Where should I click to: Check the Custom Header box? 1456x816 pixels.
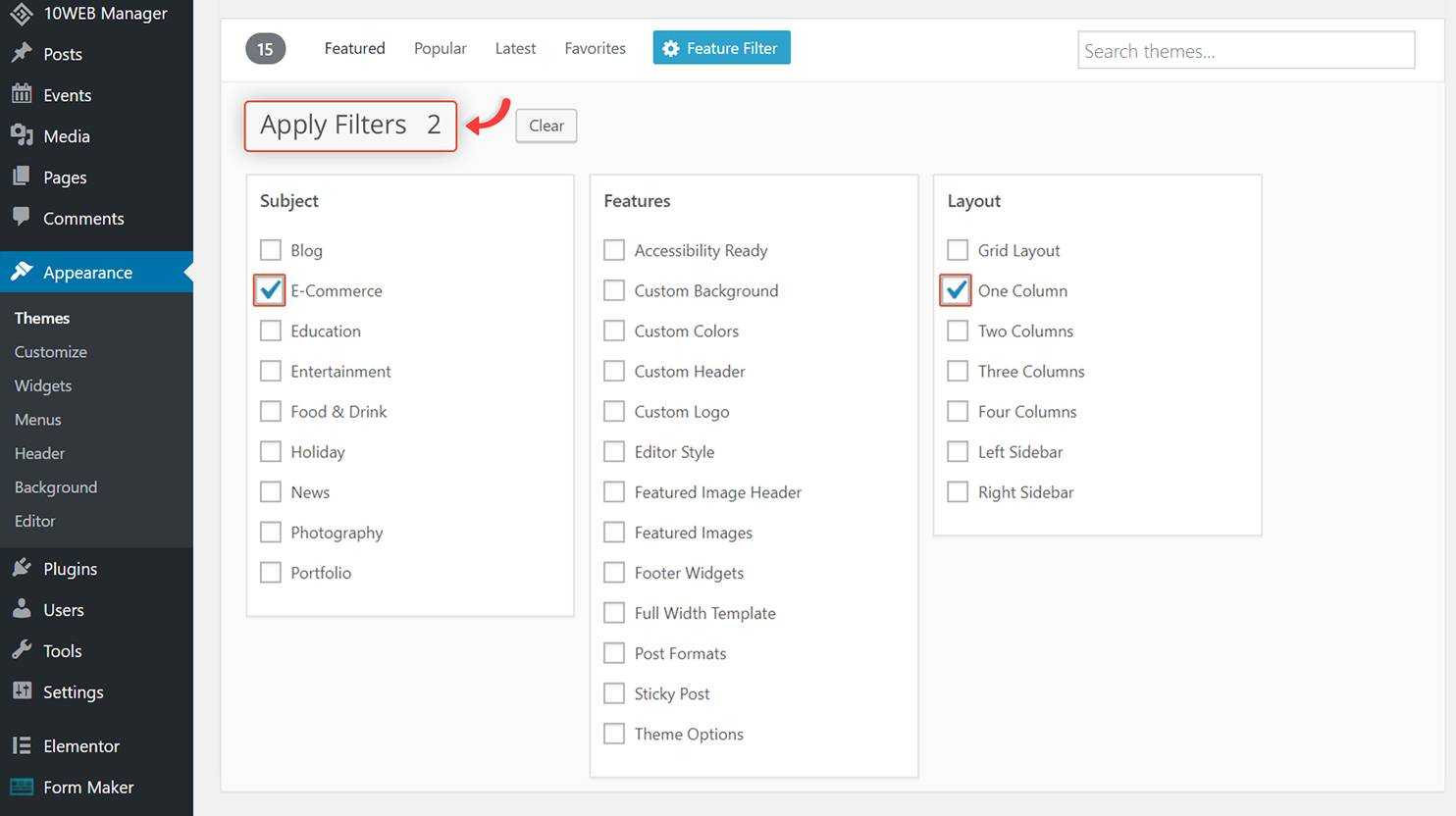click(x=614, y=371)
